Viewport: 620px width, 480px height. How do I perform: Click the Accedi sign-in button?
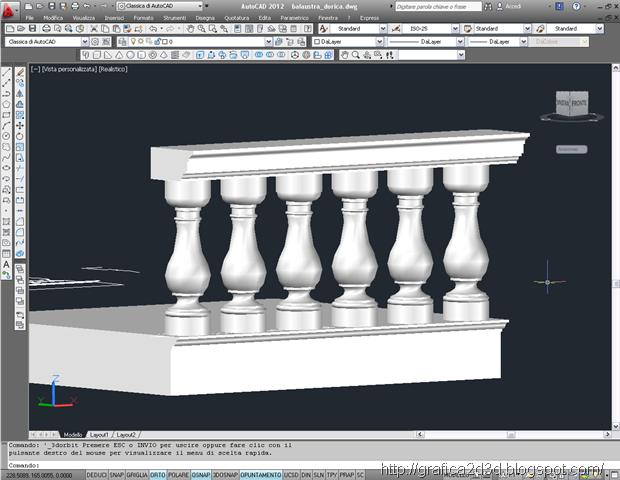click(x=509, y=6)
